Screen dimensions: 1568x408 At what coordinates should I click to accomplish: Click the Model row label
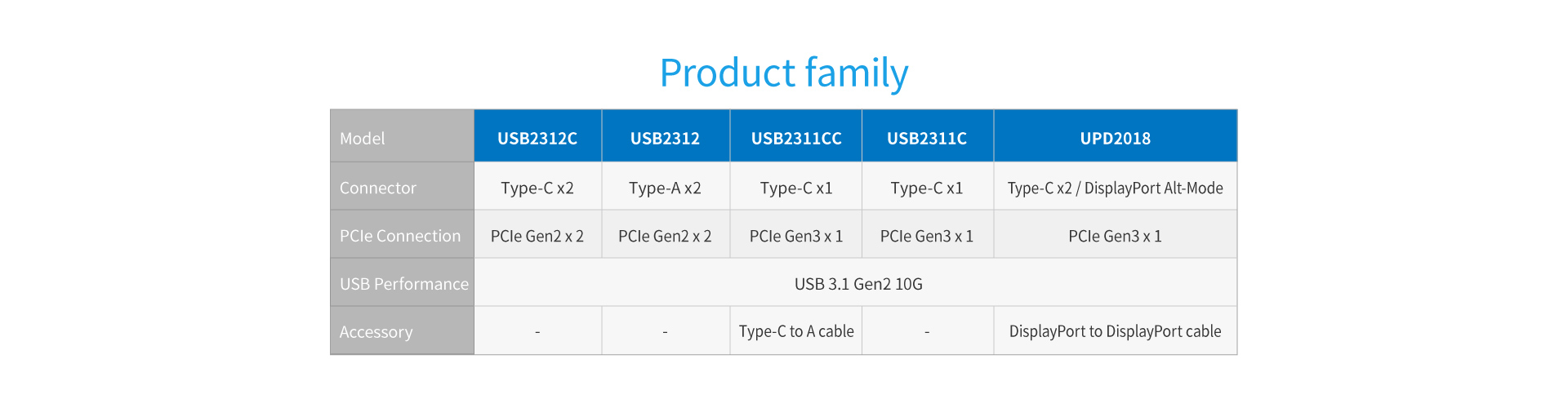click(x=402, y=135)
